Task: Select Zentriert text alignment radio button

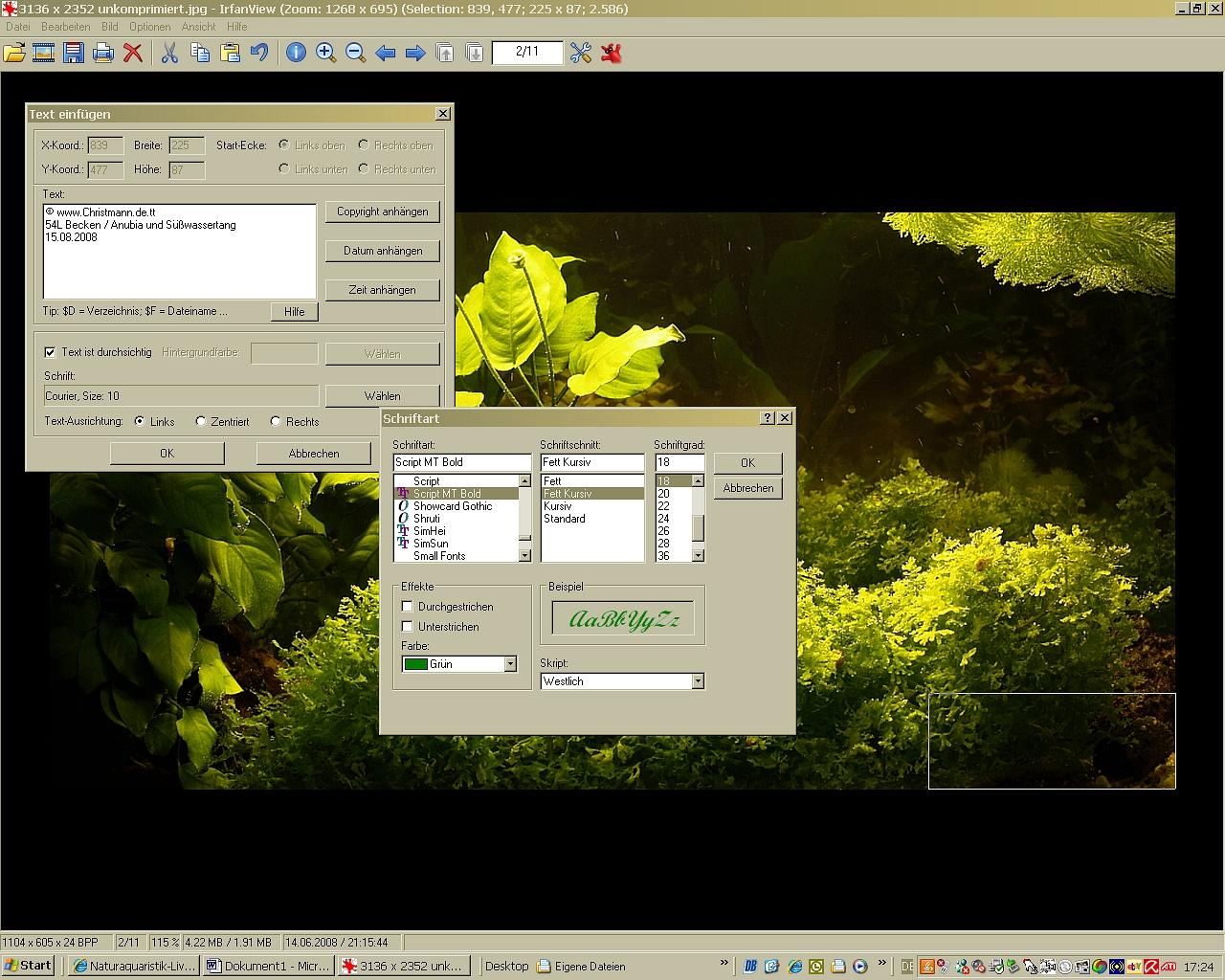Action: [201, 421]
